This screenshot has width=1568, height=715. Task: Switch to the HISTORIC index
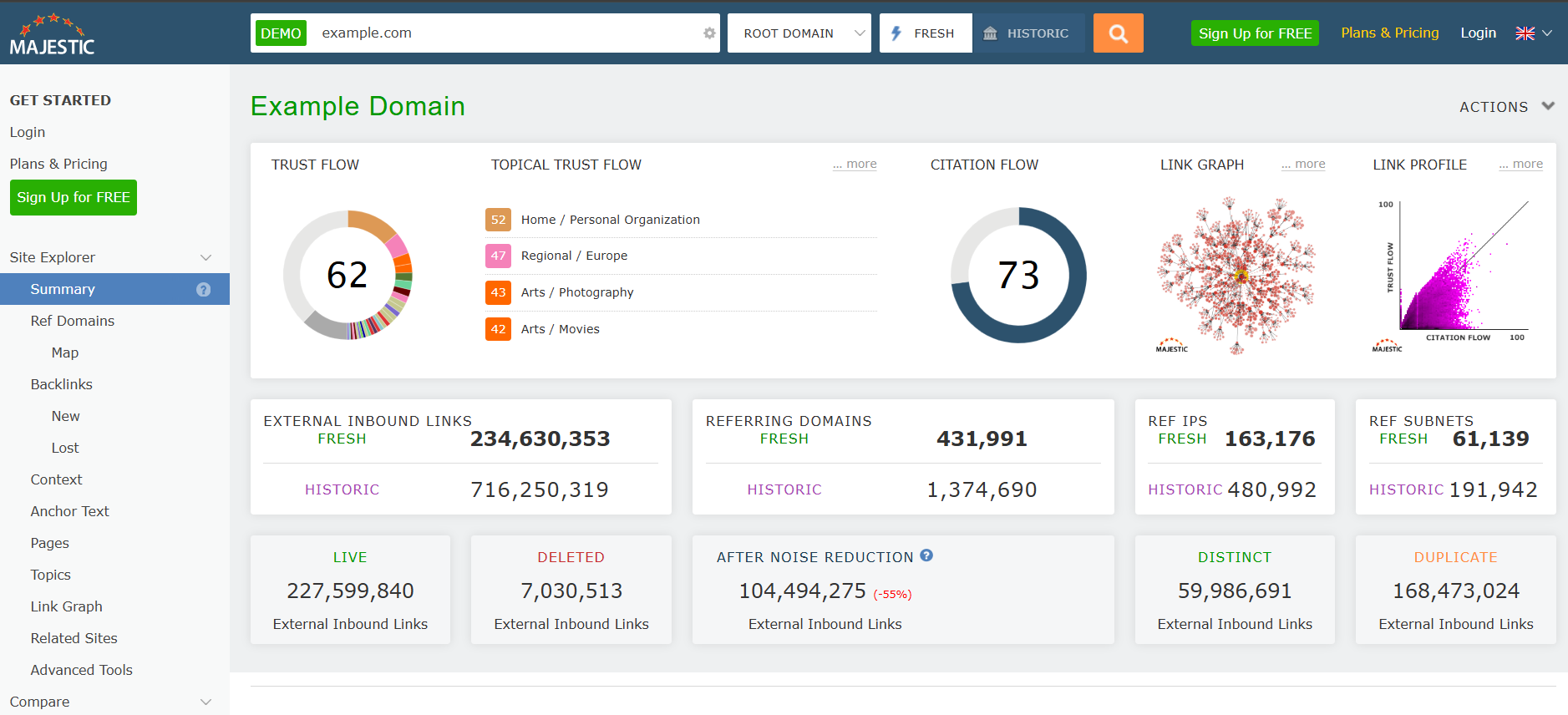tap(1028, 33)
